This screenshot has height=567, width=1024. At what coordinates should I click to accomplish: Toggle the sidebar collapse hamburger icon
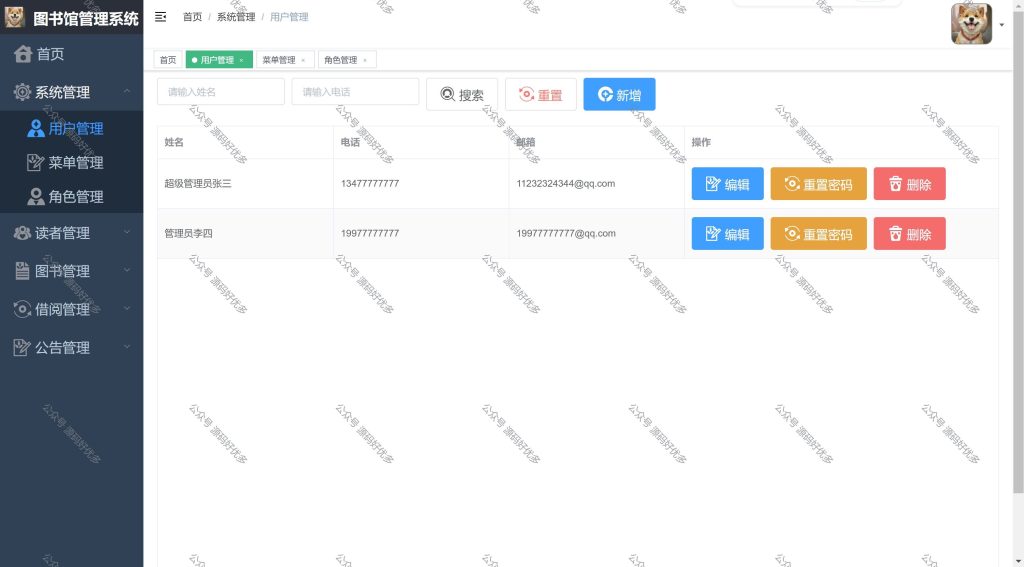(x=160, y=17)
